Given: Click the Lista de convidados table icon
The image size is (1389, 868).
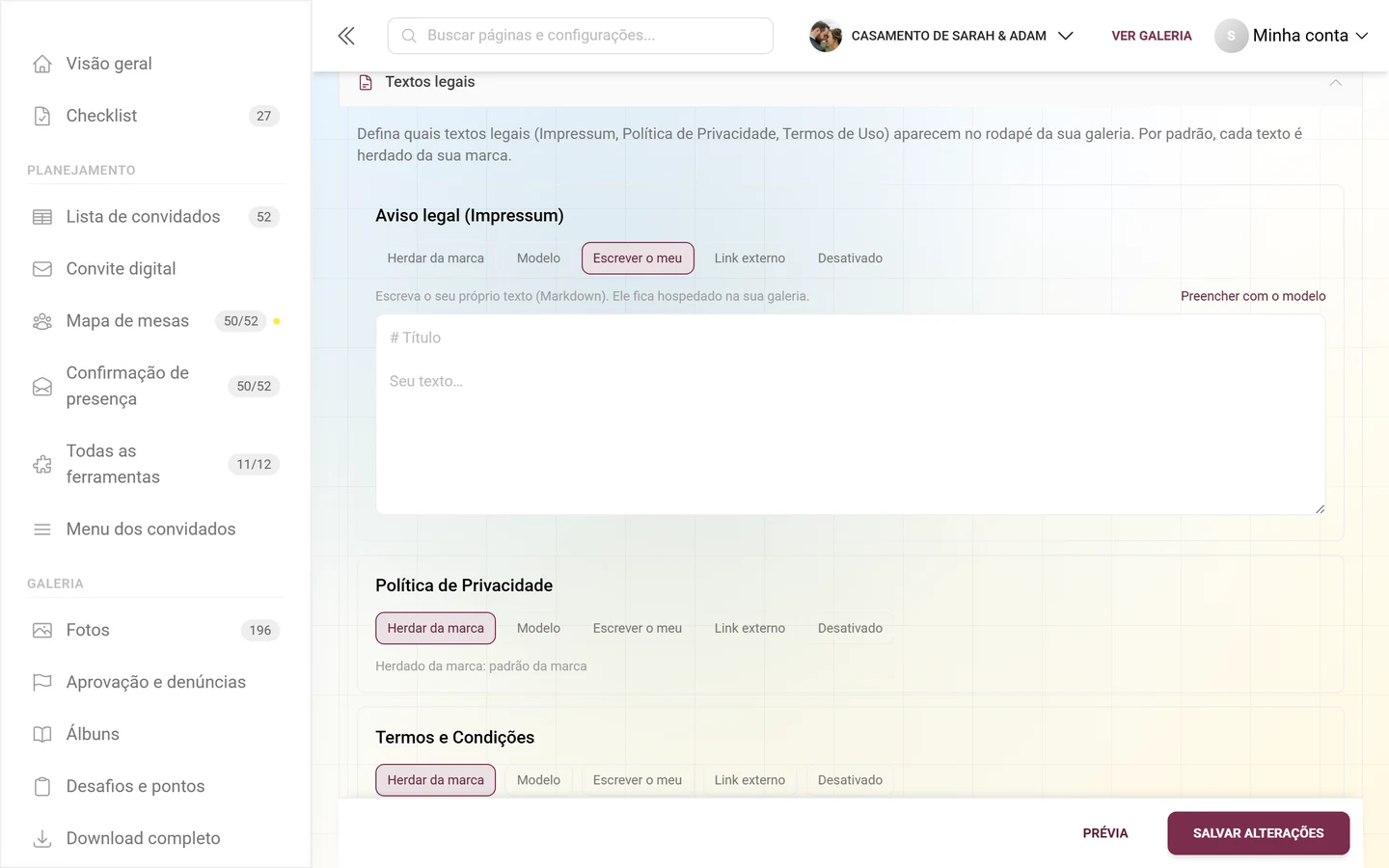Looking at the screenshot, I should click(42, 217).
